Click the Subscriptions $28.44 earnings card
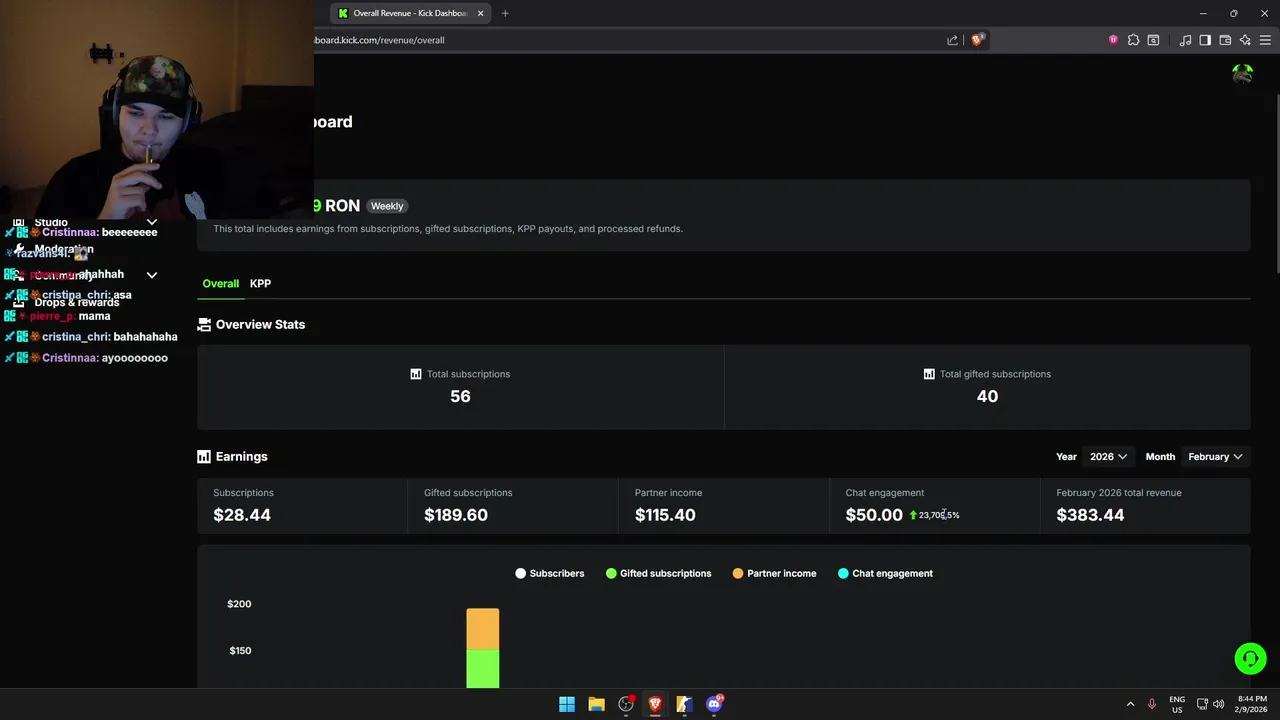 click(x=302, y=505)
